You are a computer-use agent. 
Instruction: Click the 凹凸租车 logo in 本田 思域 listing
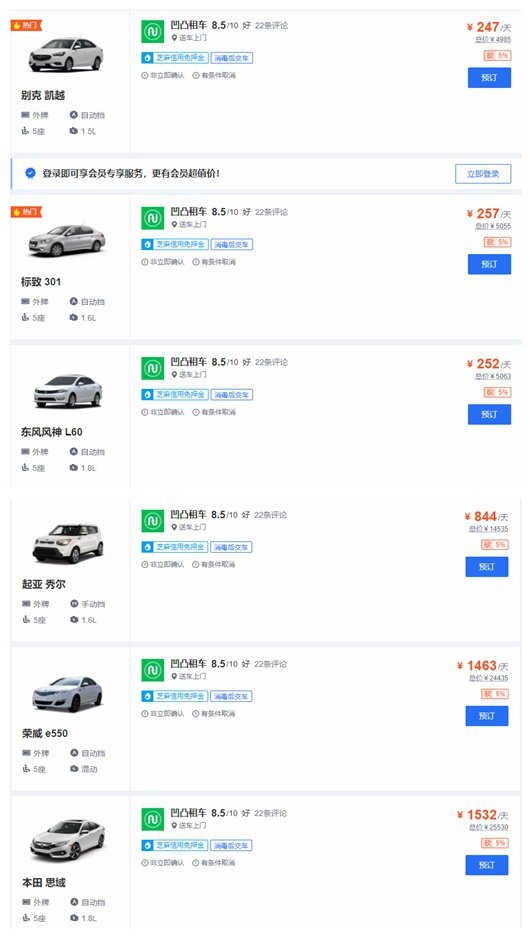coord(152,819)
